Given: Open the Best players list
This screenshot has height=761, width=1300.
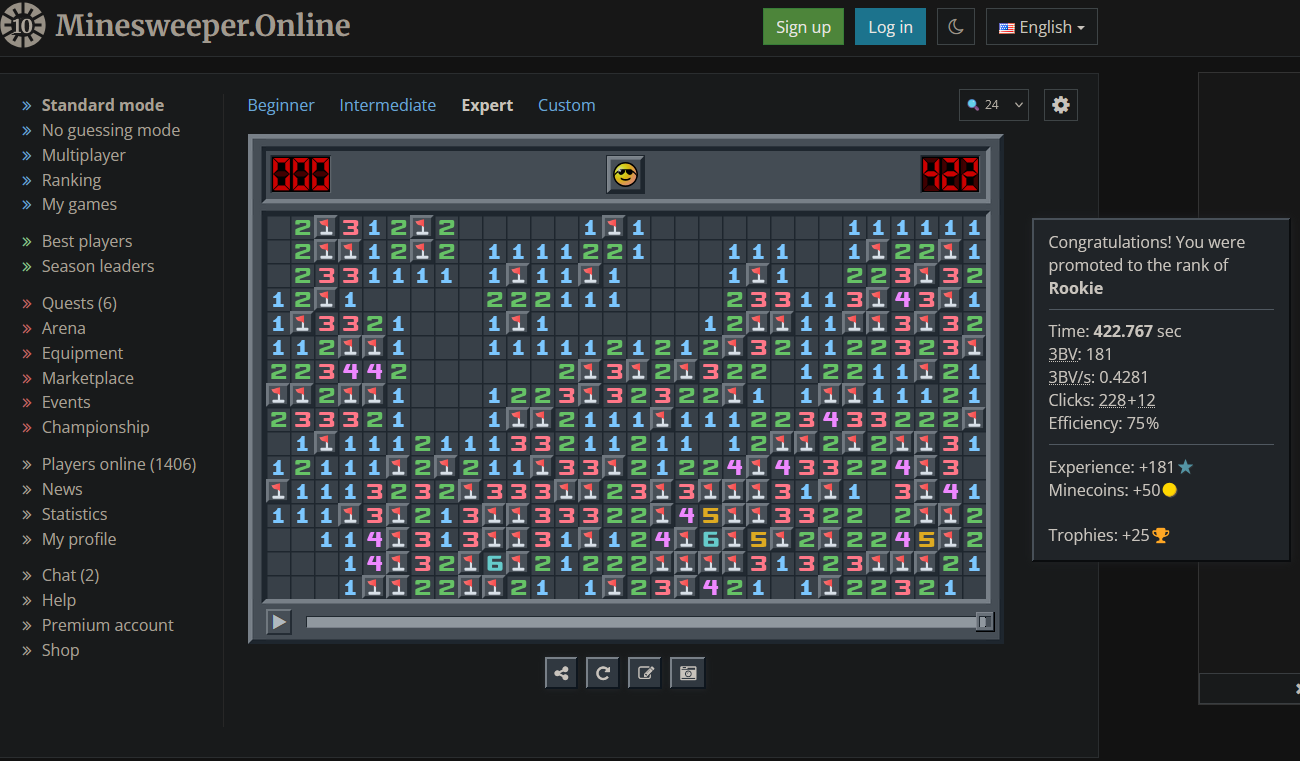Looking at the screenshot, I should tap(87, 241).
